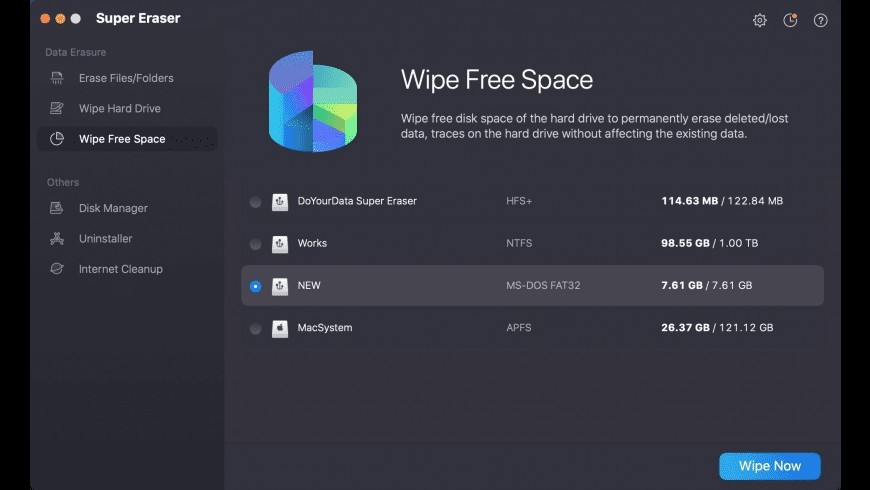This screenshot has width=870, height=490.
Task: Click the Works USB drive icon
Action: (280, 244)
